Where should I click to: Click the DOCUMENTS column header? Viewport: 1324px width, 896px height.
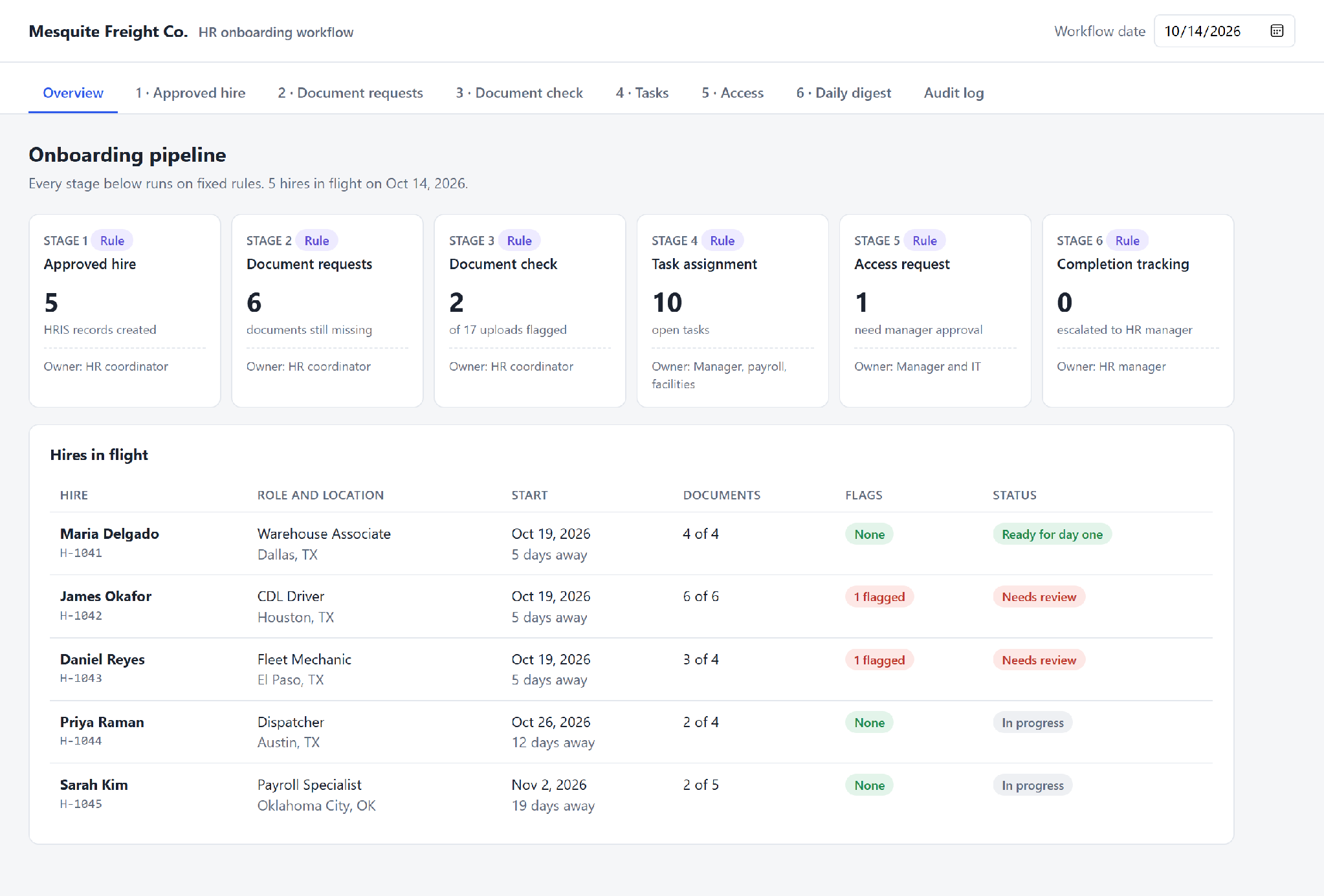click(722, 495)
